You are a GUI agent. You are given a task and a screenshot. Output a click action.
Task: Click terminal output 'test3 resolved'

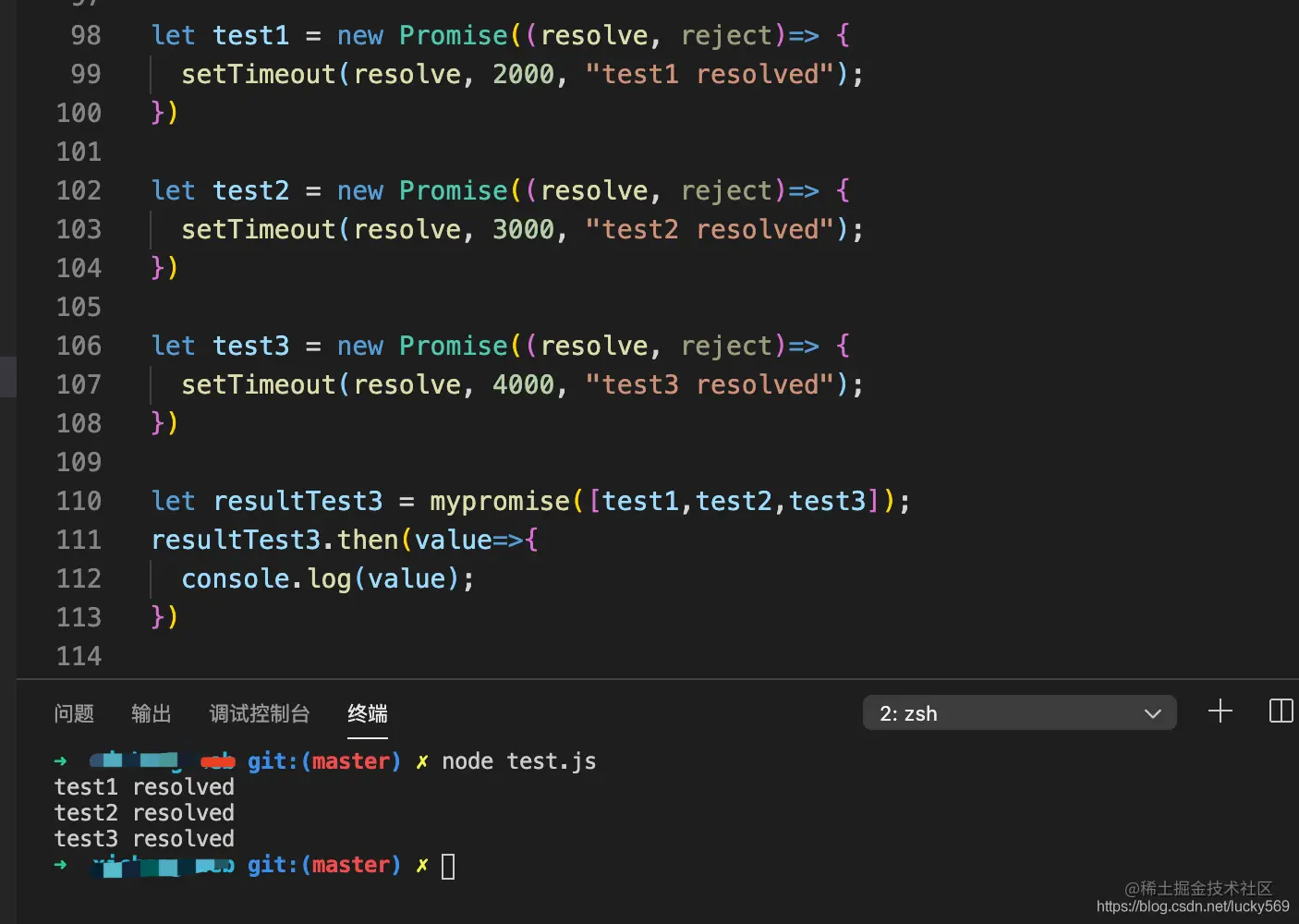[144, 839]
